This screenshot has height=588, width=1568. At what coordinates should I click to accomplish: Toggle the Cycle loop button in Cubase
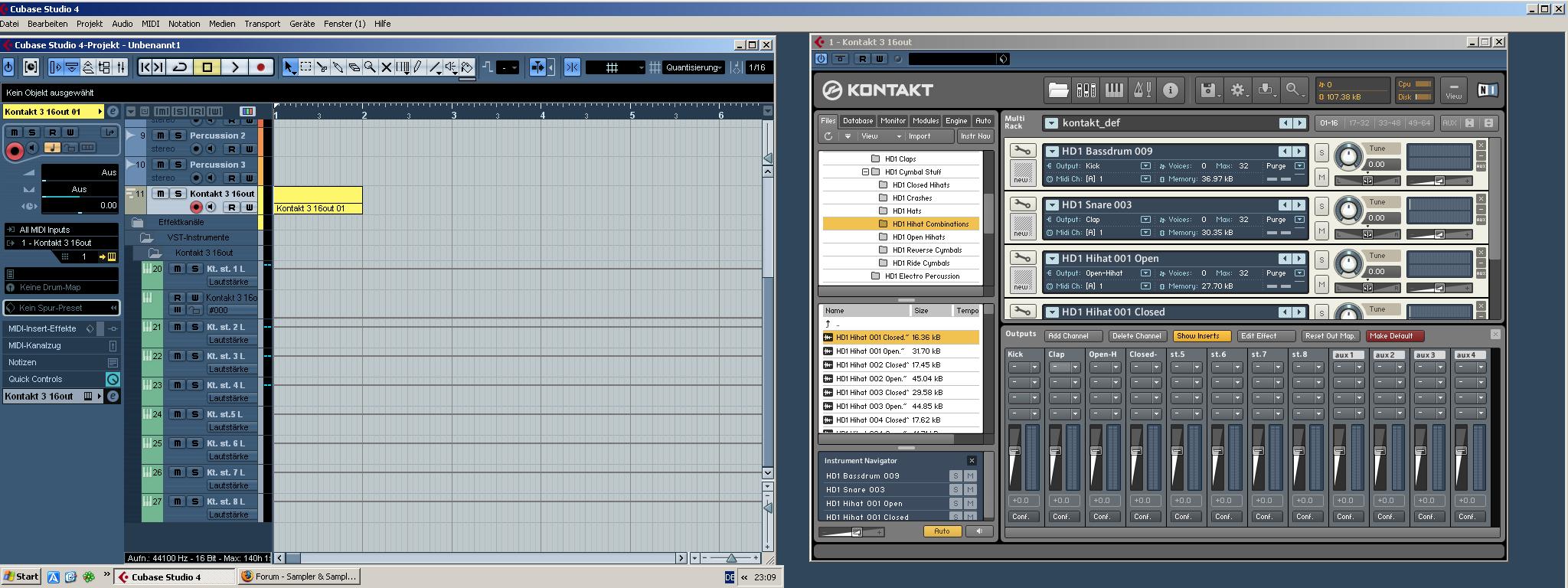181,67
